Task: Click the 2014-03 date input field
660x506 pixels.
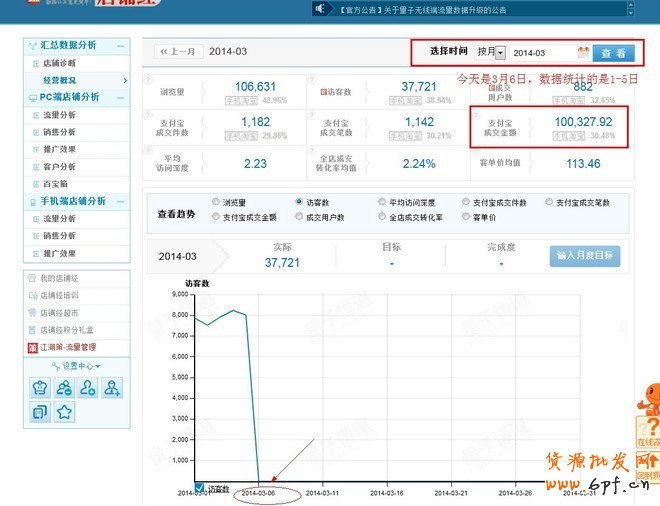Action: point(541,52)
